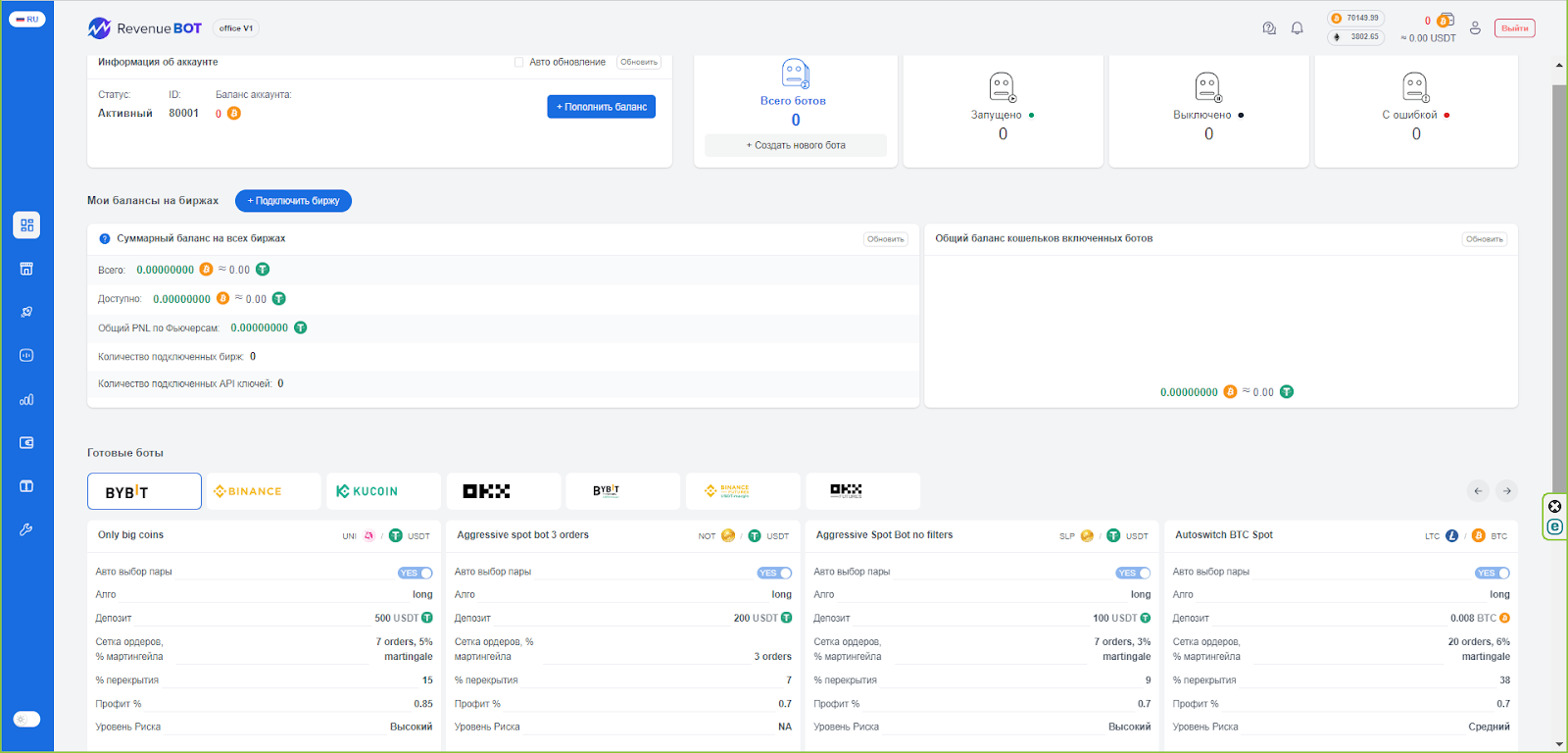This screenshot has width=1568, height=753.
Task: Enable the Авто обновление checkbox
Action: pos(518,62)
